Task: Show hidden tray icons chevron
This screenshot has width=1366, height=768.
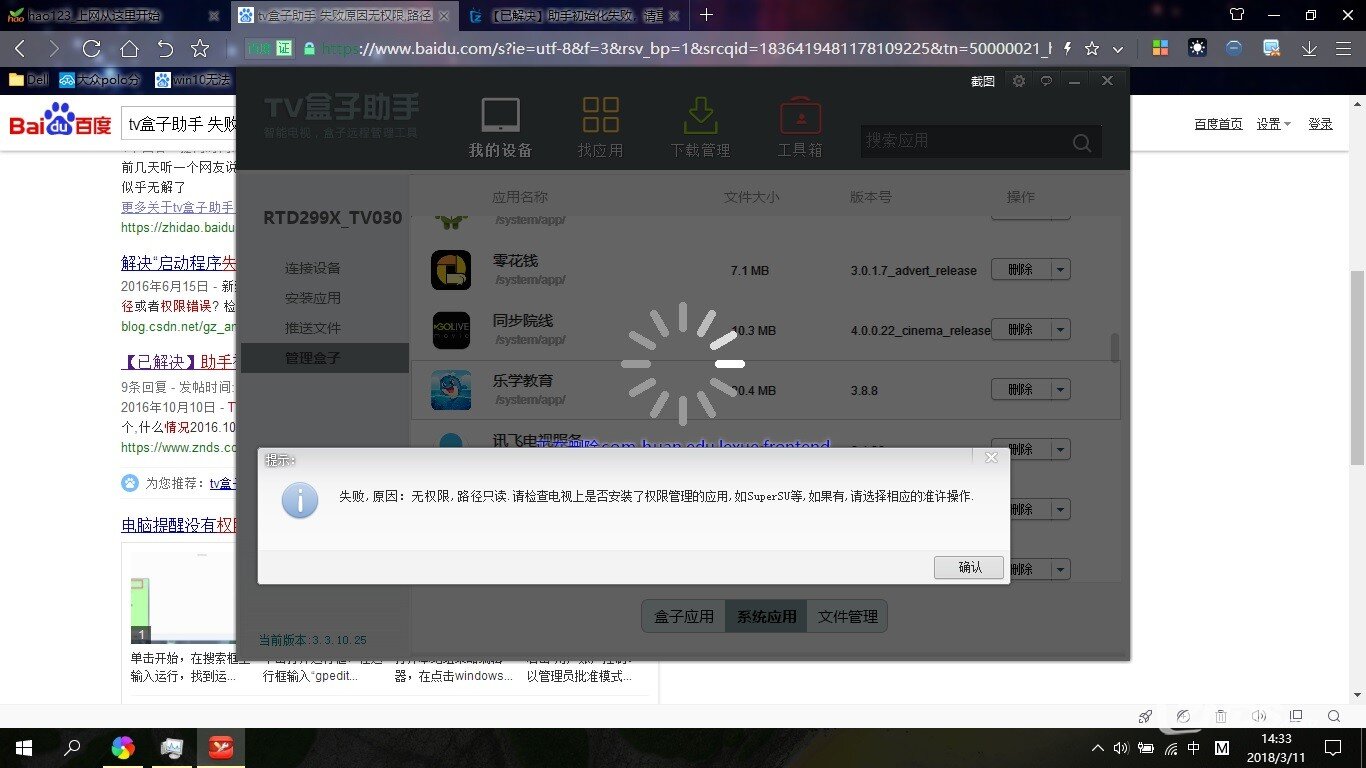Action: (x=1097, y=747)
